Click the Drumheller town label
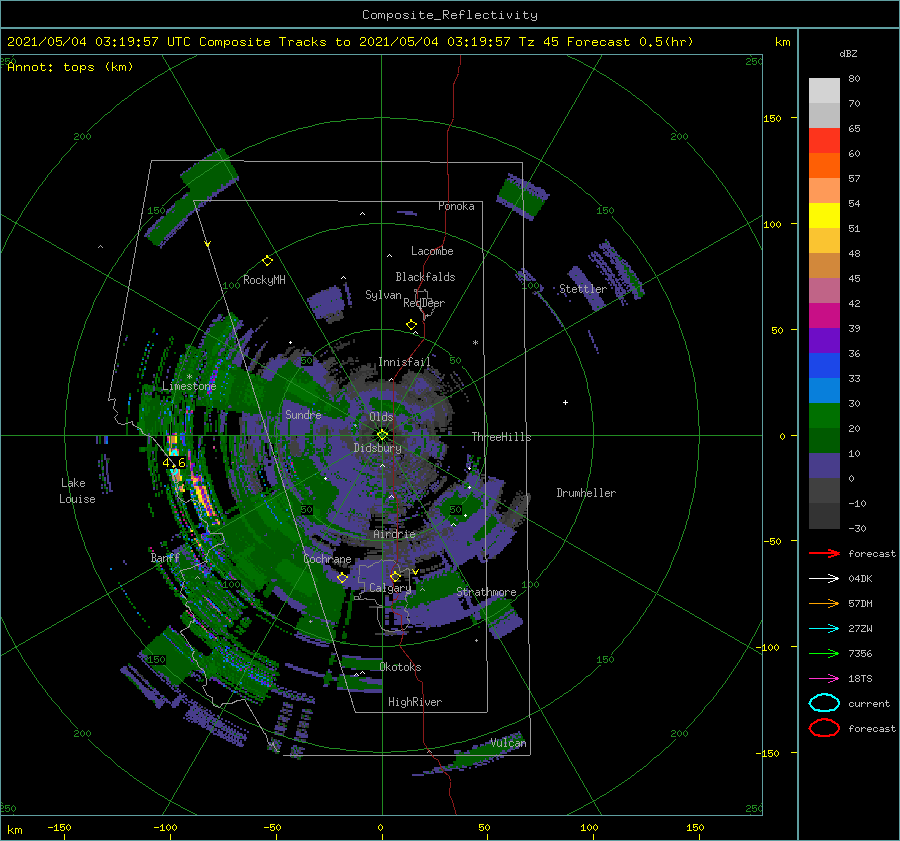900x841 pixels. [586, 493]
